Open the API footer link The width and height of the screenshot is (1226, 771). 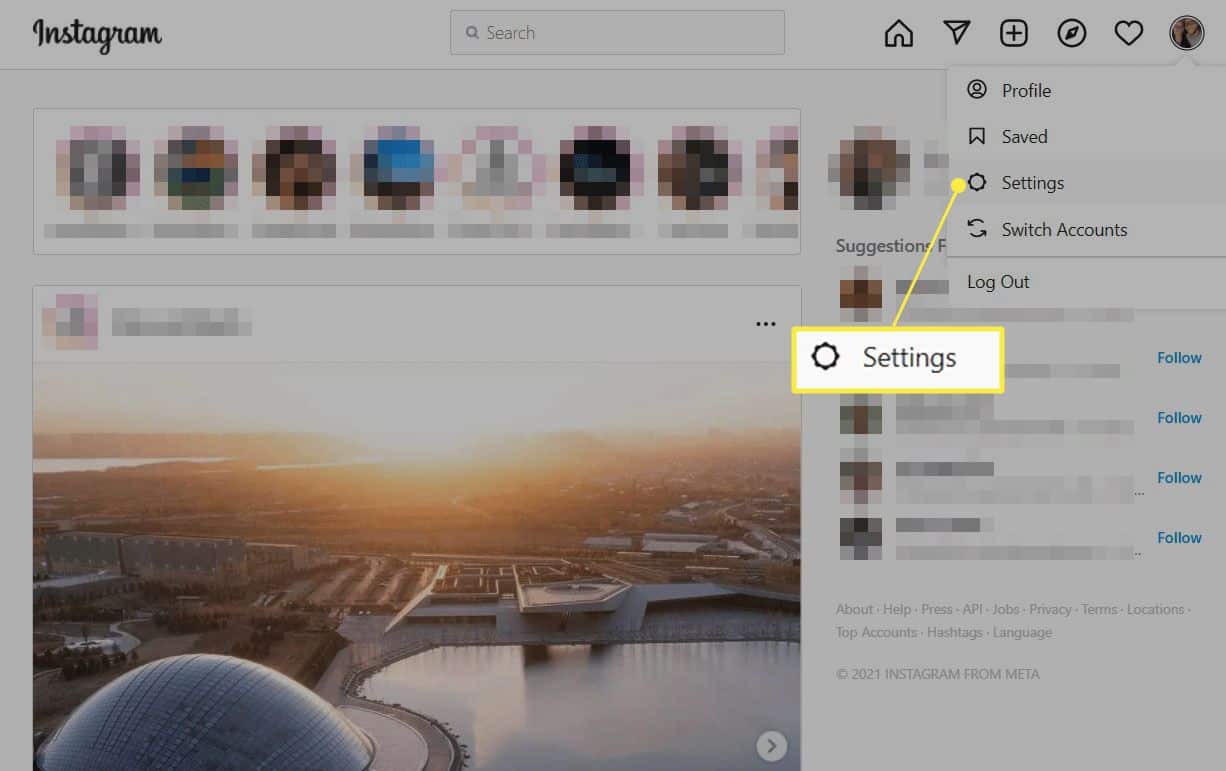(x=973, y=609)
